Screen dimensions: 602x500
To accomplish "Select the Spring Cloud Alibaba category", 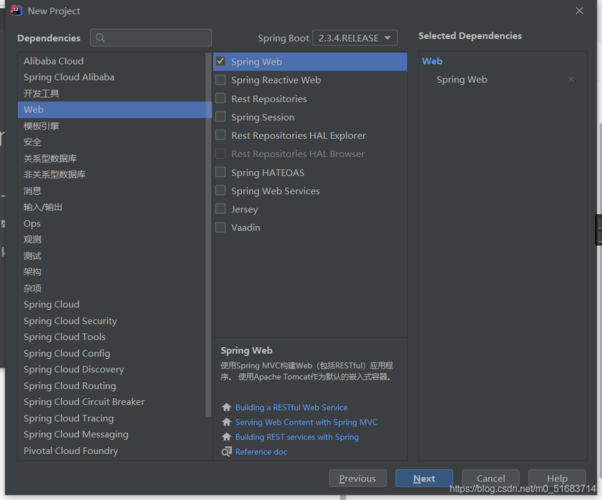I will (x=69, y=77).
